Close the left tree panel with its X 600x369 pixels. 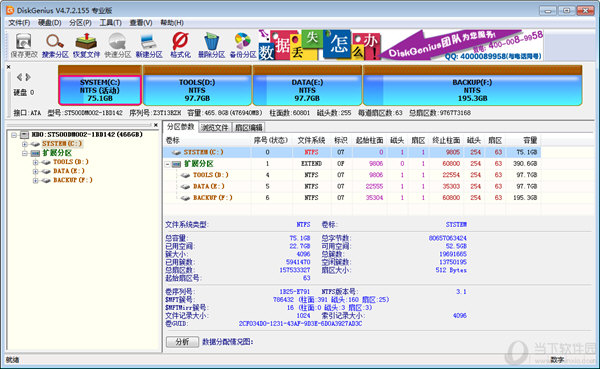156,125
